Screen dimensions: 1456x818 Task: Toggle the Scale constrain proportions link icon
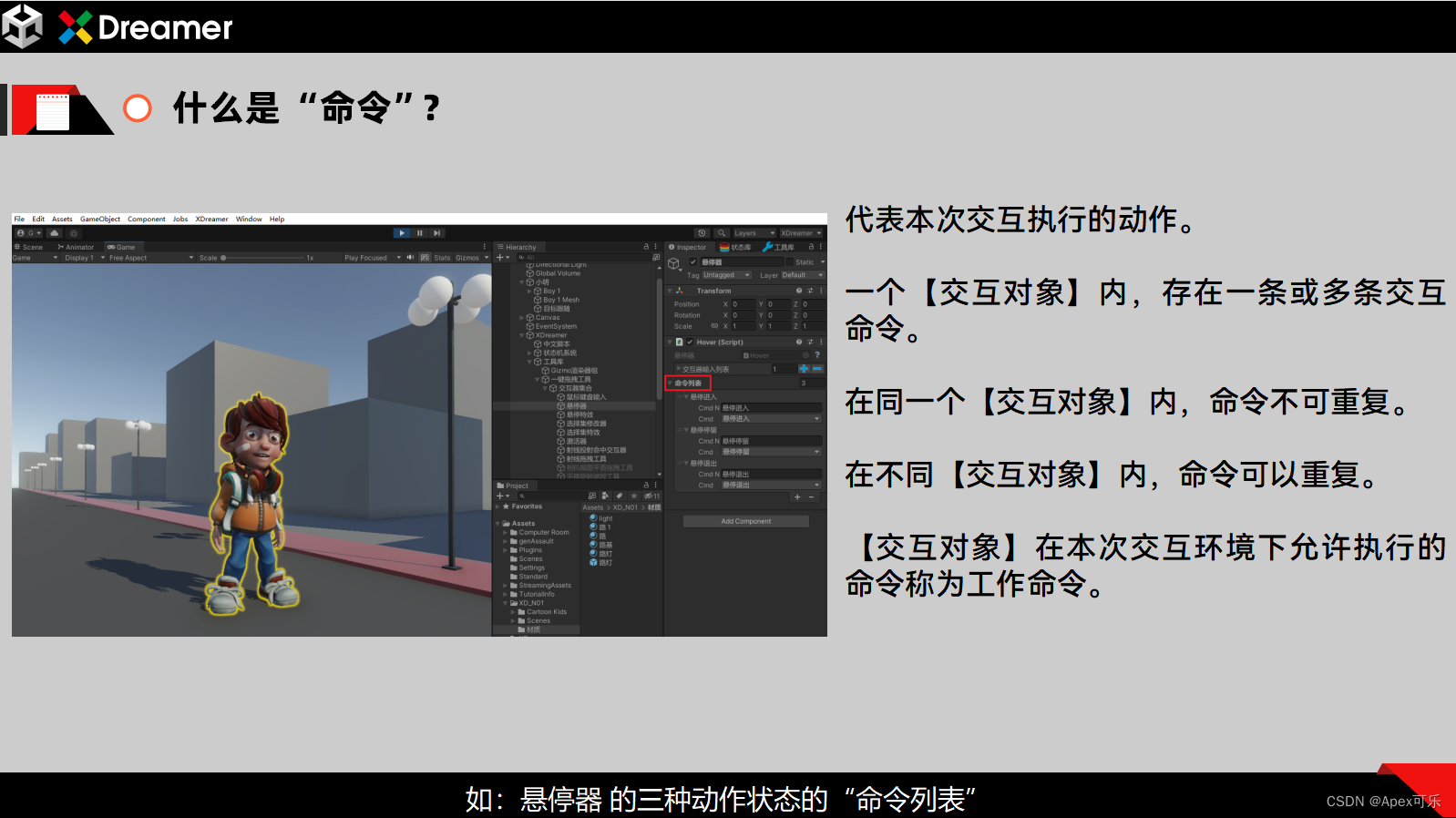click(714, 326)
